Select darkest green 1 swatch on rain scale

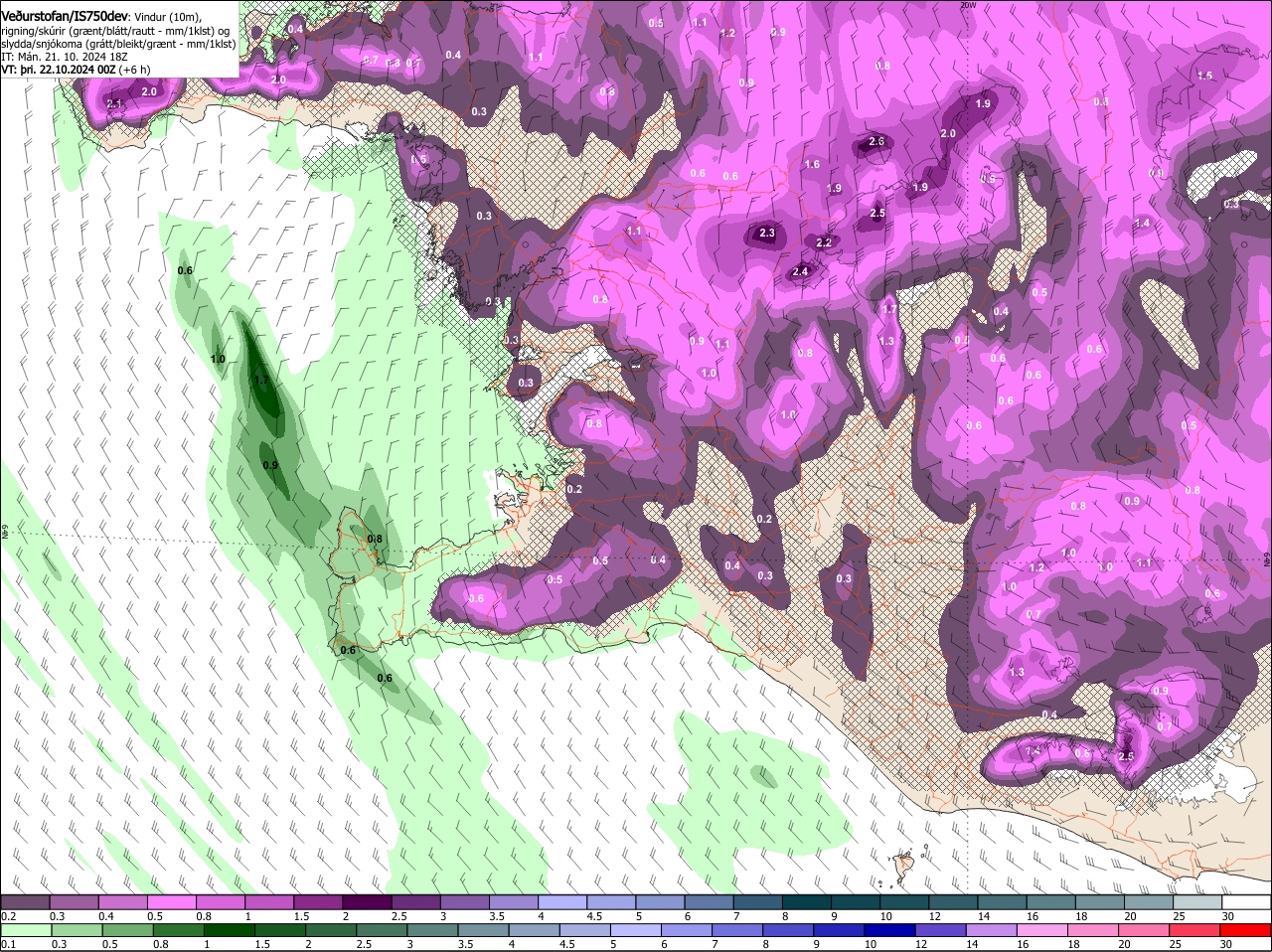coord(230,929)
